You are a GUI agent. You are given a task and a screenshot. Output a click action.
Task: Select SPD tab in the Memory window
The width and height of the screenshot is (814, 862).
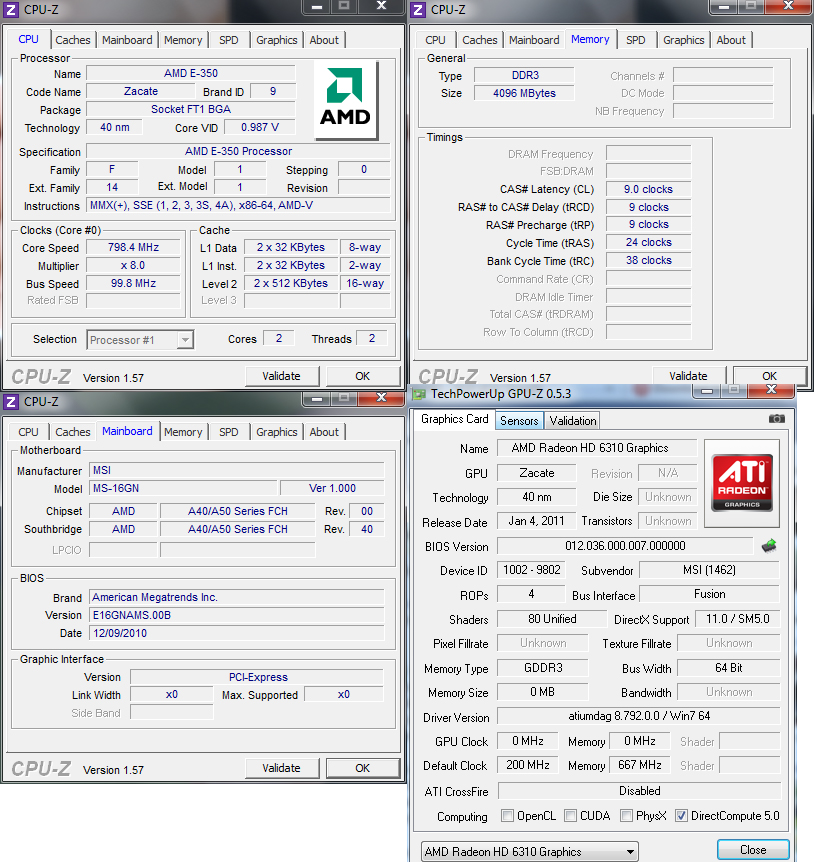pos(635,40)
